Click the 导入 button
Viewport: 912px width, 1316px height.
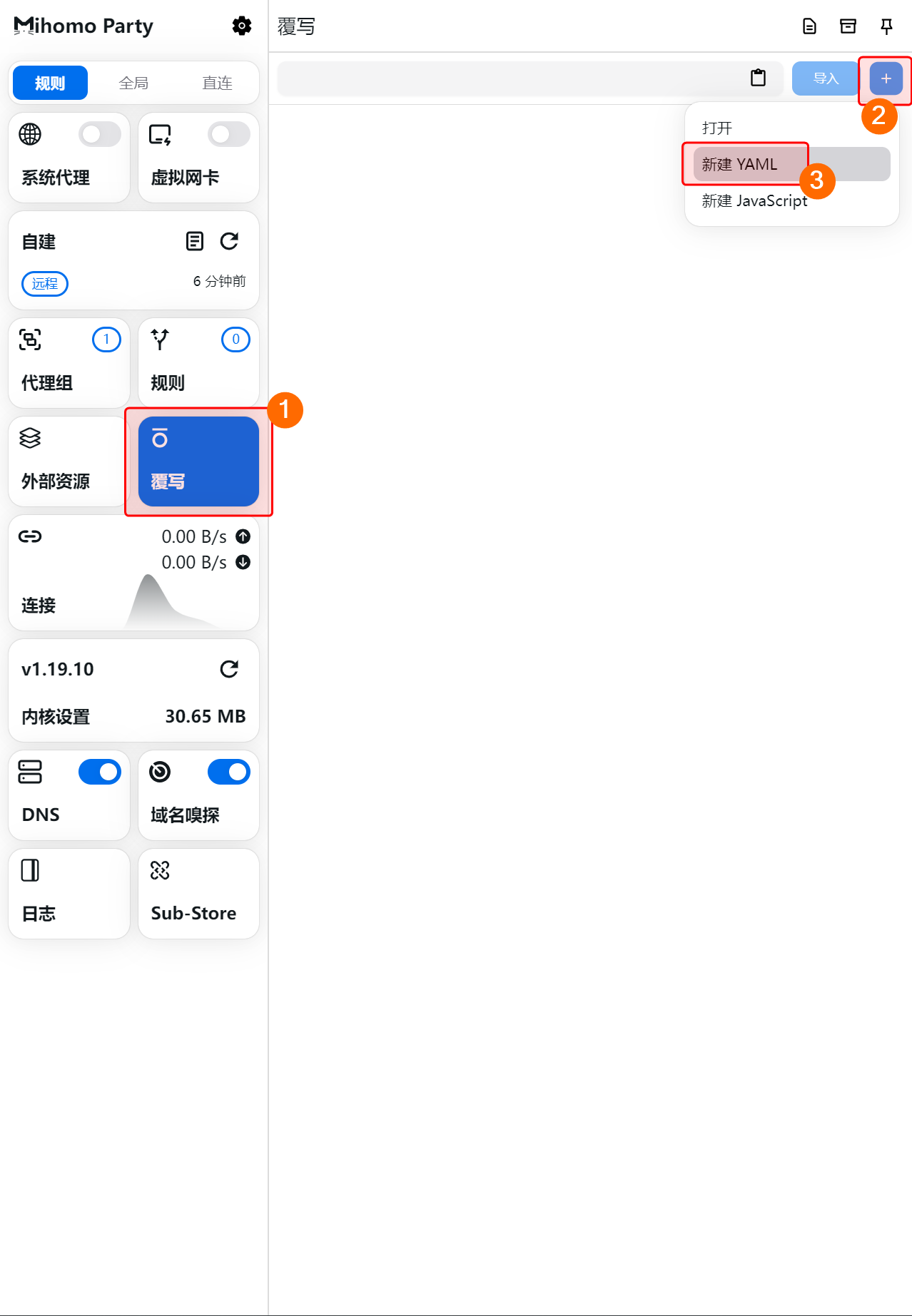click(x=825, y=78)
